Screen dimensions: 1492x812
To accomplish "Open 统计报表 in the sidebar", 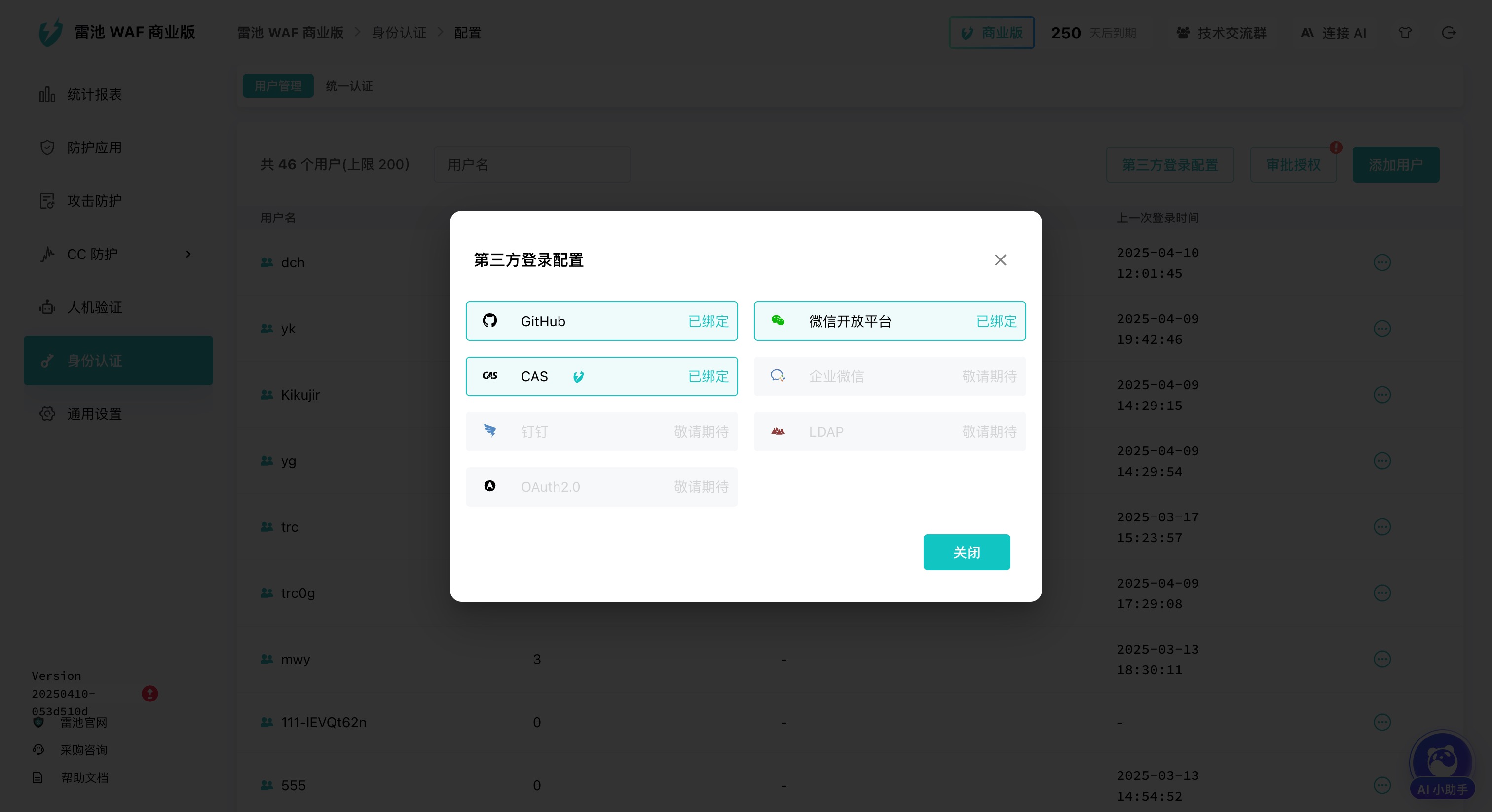I will coord(118,94).
